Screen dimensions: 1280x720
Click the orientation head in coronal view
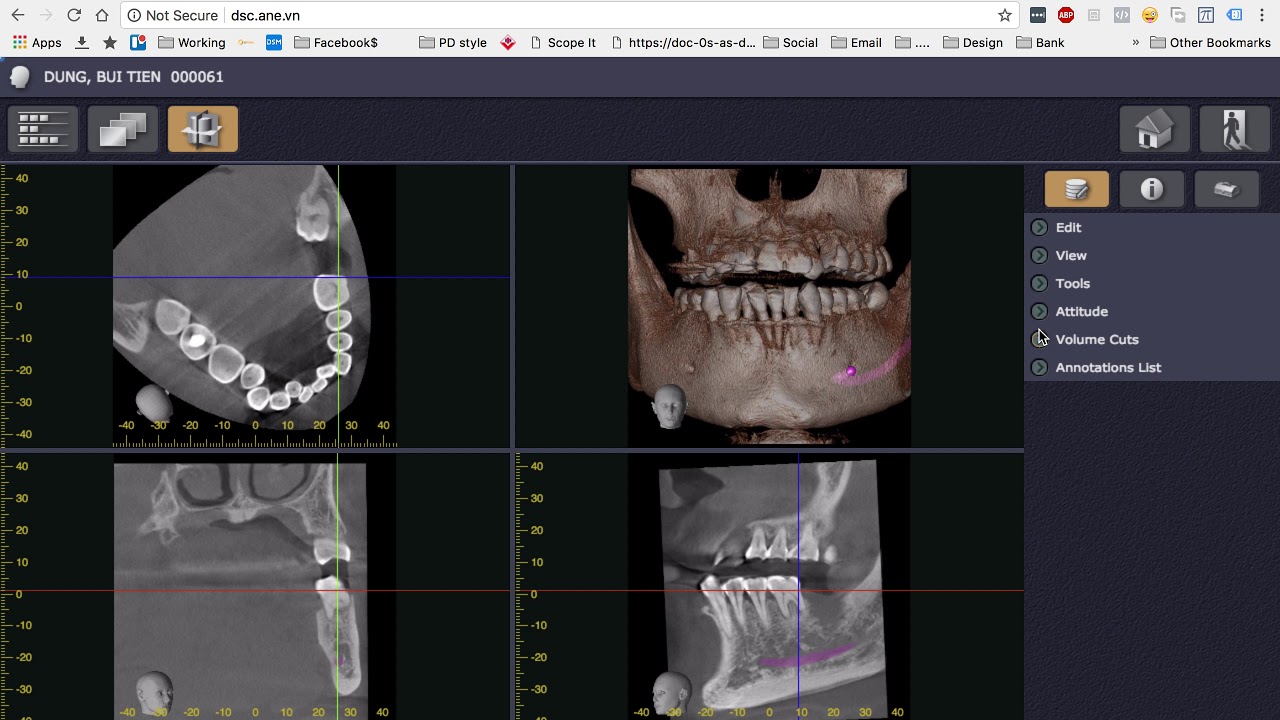click(155, 692)
